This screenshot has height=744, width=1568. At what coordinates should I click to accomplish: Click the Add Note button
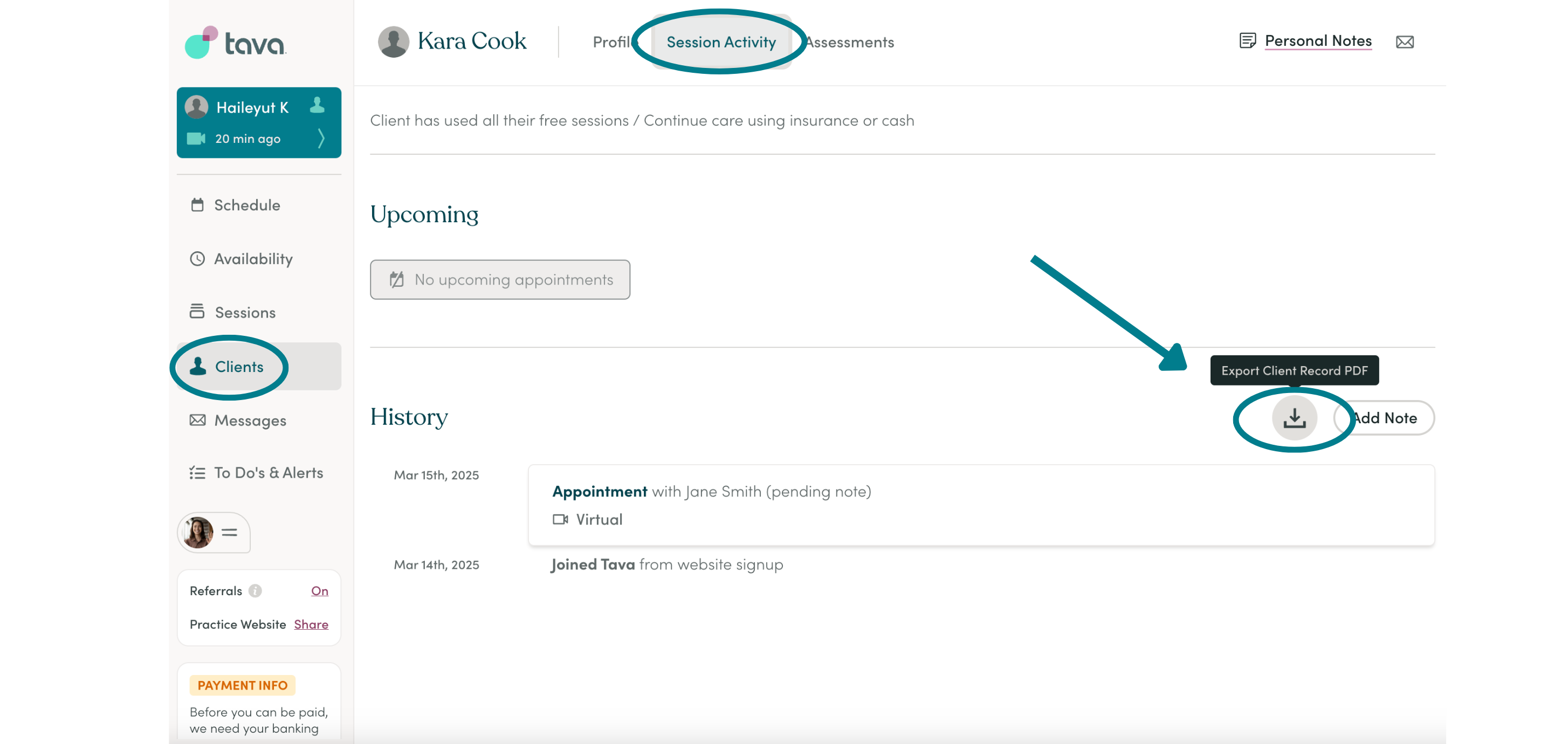coord(1384,418)
